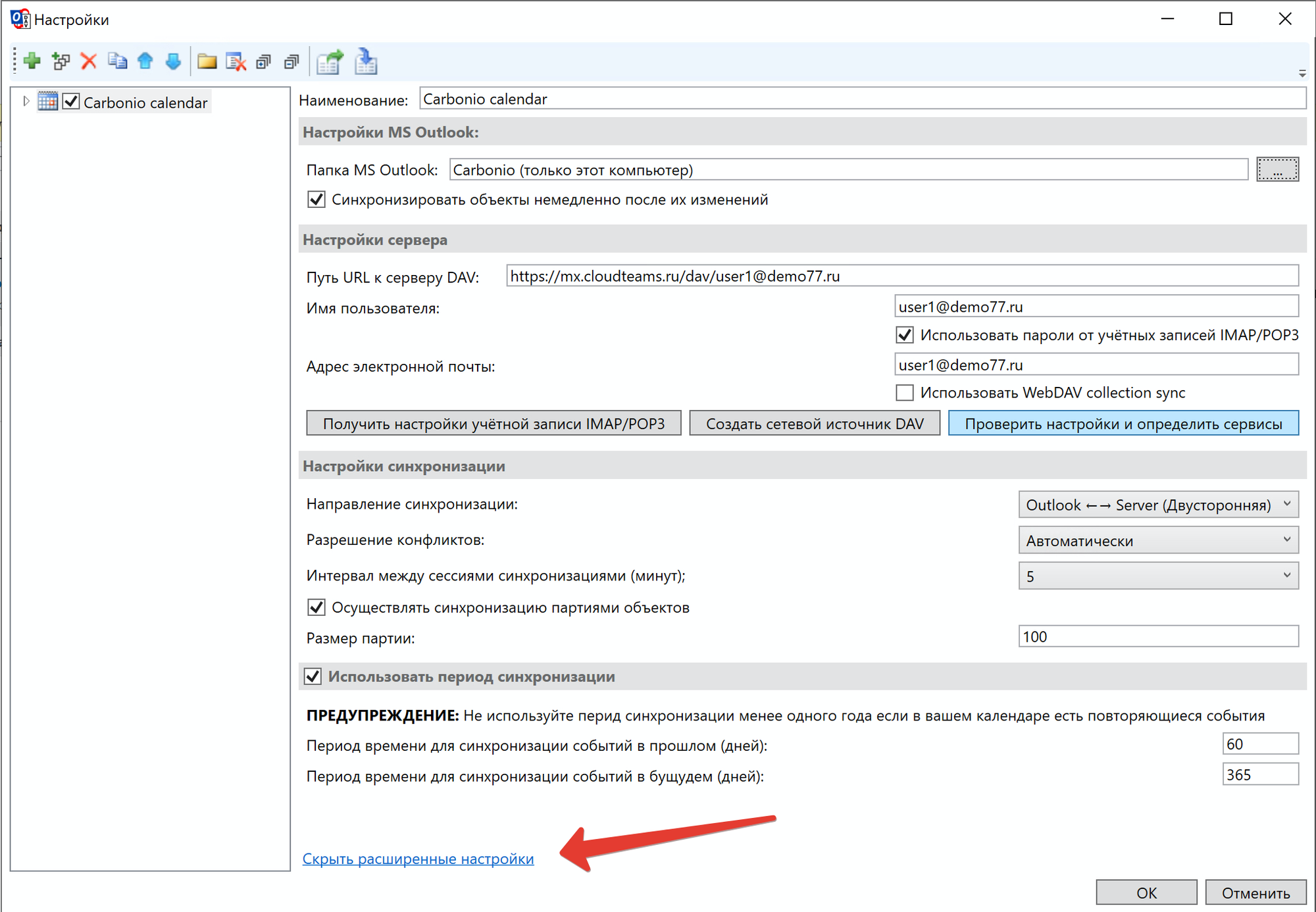This screenshot has height=912, width=1316.
Task: Click the Настройки сервера section header
Action: pyautogui.click(x=802, y=240)
